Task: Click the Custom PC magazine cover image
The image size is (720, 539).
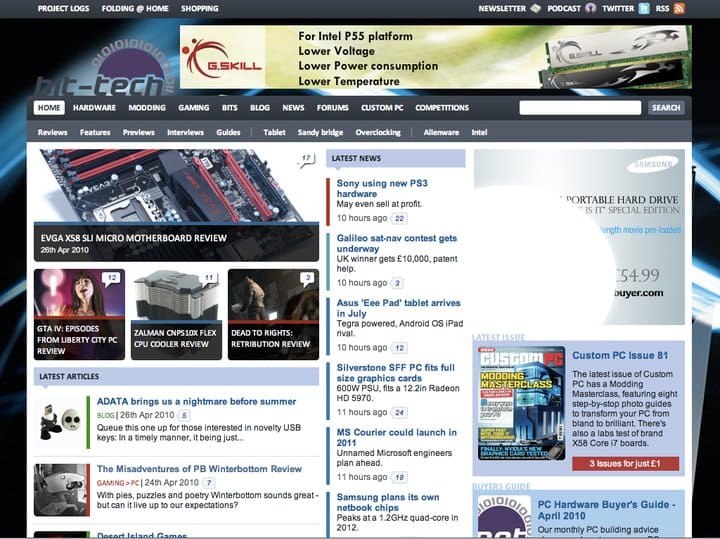Action: (520, 402)
